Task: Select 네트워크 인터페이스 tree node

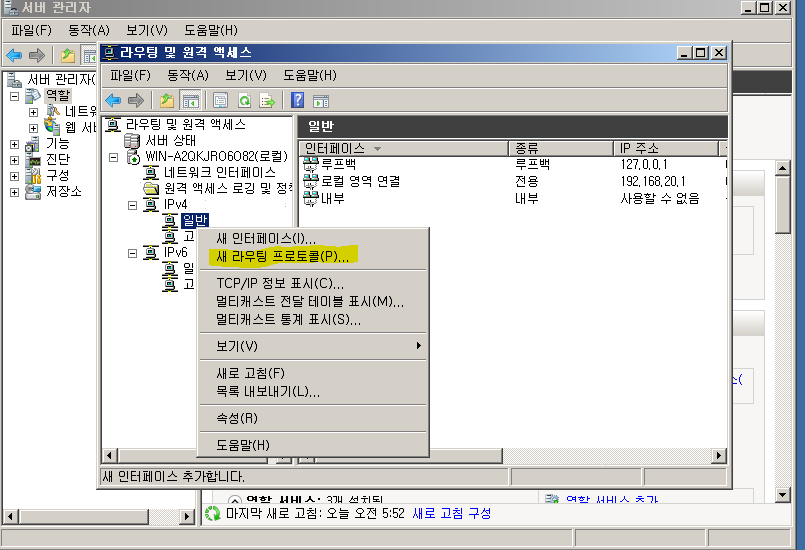Action: (220, 172)
